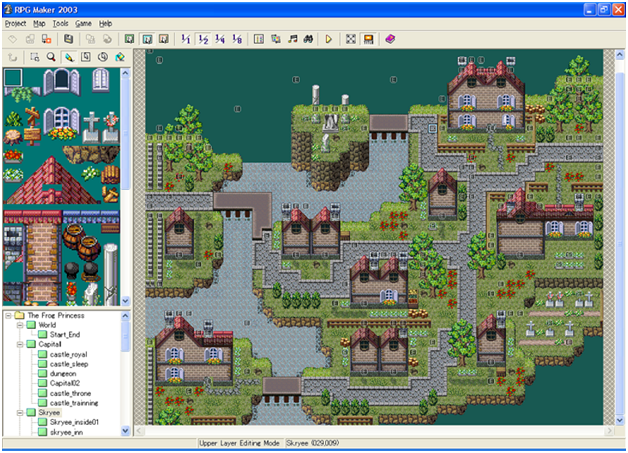Screen dimensions: 628x453
Task: Set map zoom to 1/4 scale
Action: pyautogui.click(x=220, y=39)
